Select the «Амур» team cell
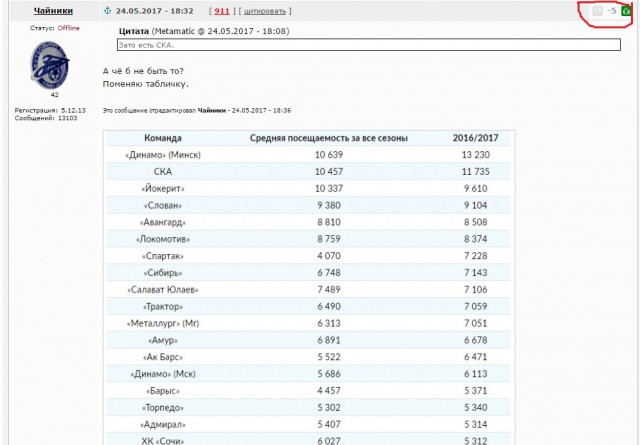640x445 pixels. point(163,340)
